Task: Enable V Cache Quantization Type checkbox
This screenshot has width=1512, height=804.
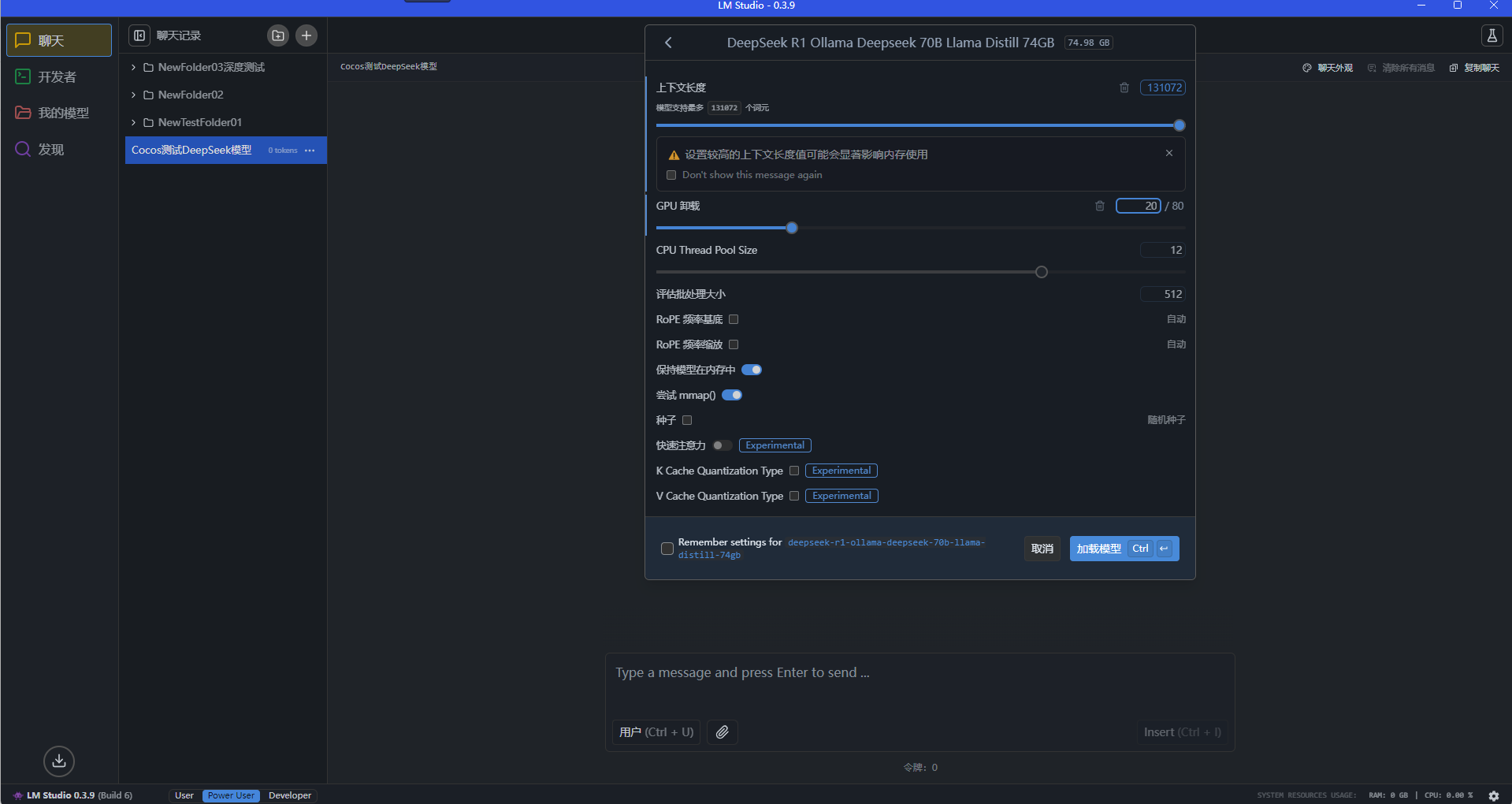Action: [x=794, y=496]
